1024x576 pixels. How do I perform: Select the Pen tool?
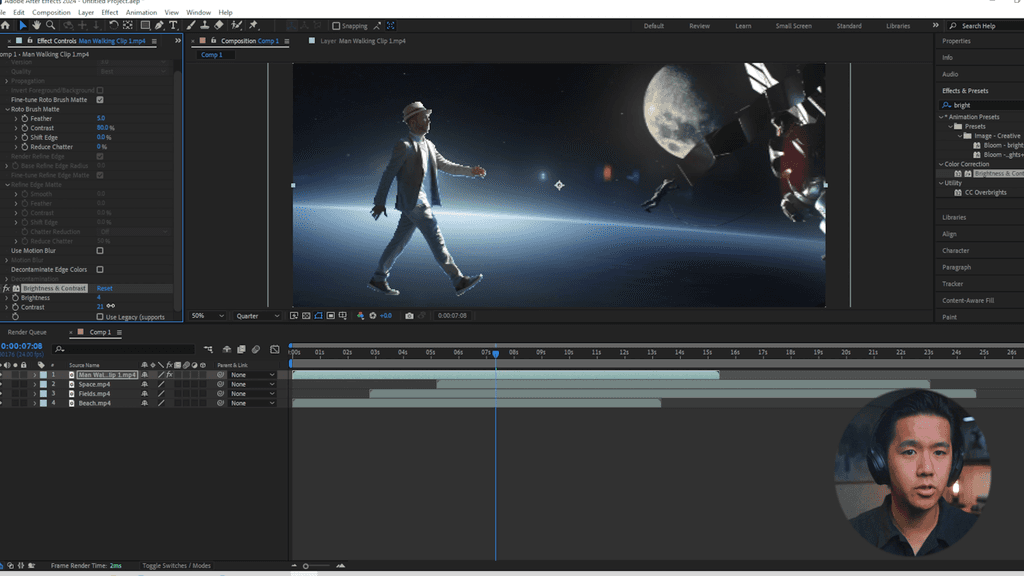pyautogui.click(x=160, y=25)
